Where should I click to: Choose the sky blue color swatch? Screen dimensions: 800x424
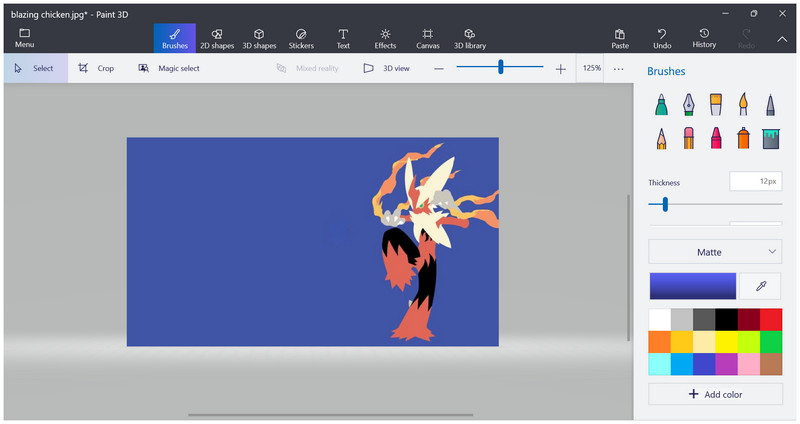(682, 364)
